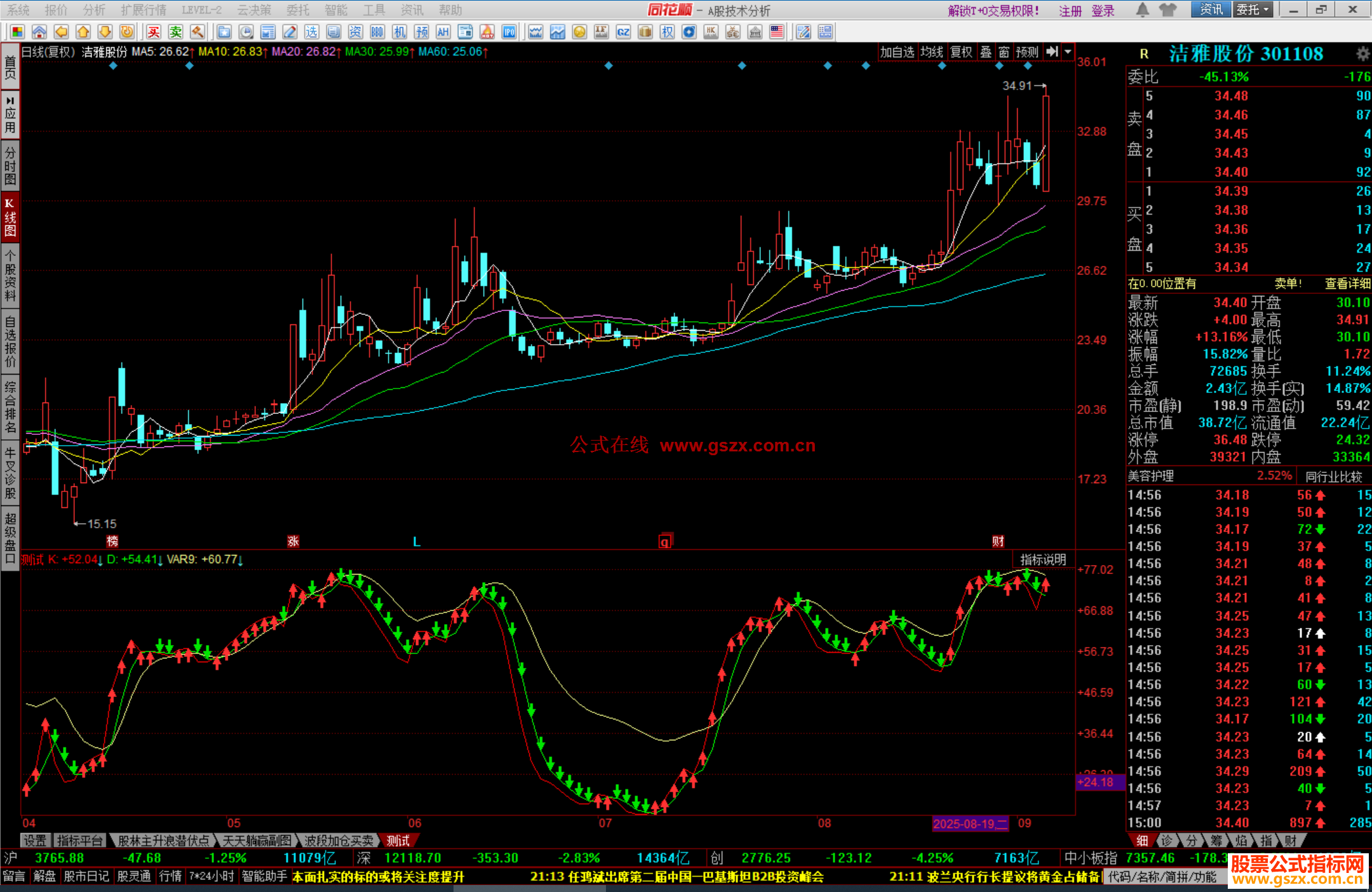Collapse panel with arrow-bar icon
The width and height of the screenshot is (1372, 892).
(1053, 52)
